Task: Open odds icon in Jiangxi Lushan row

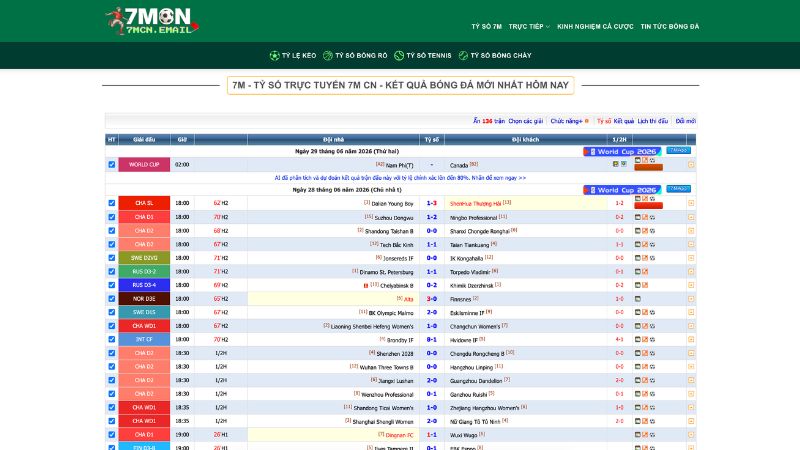Action: pyautogui.click(x=645, y=380)
